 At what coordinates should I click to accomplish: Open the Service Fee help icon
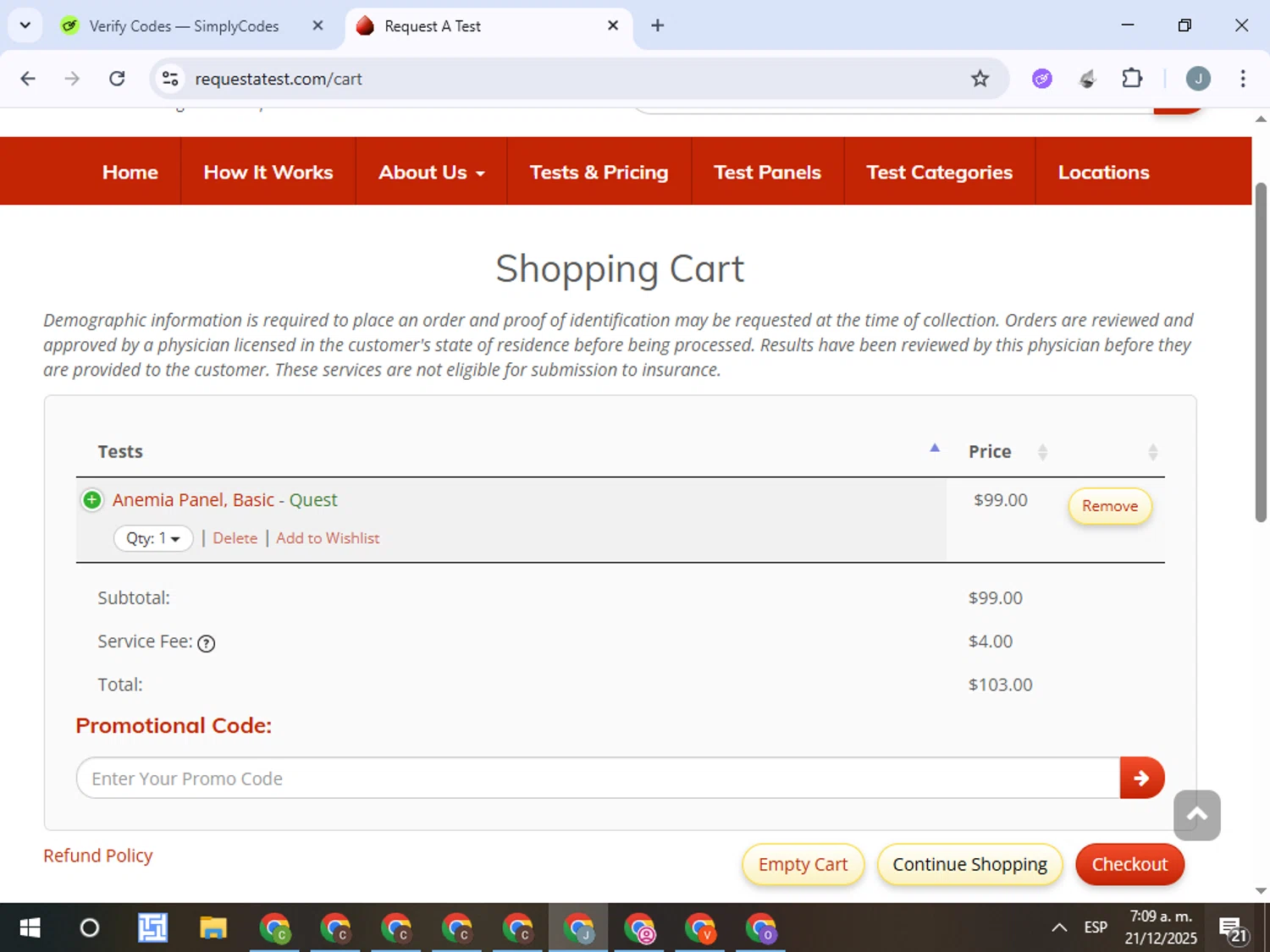click(206, 643)
